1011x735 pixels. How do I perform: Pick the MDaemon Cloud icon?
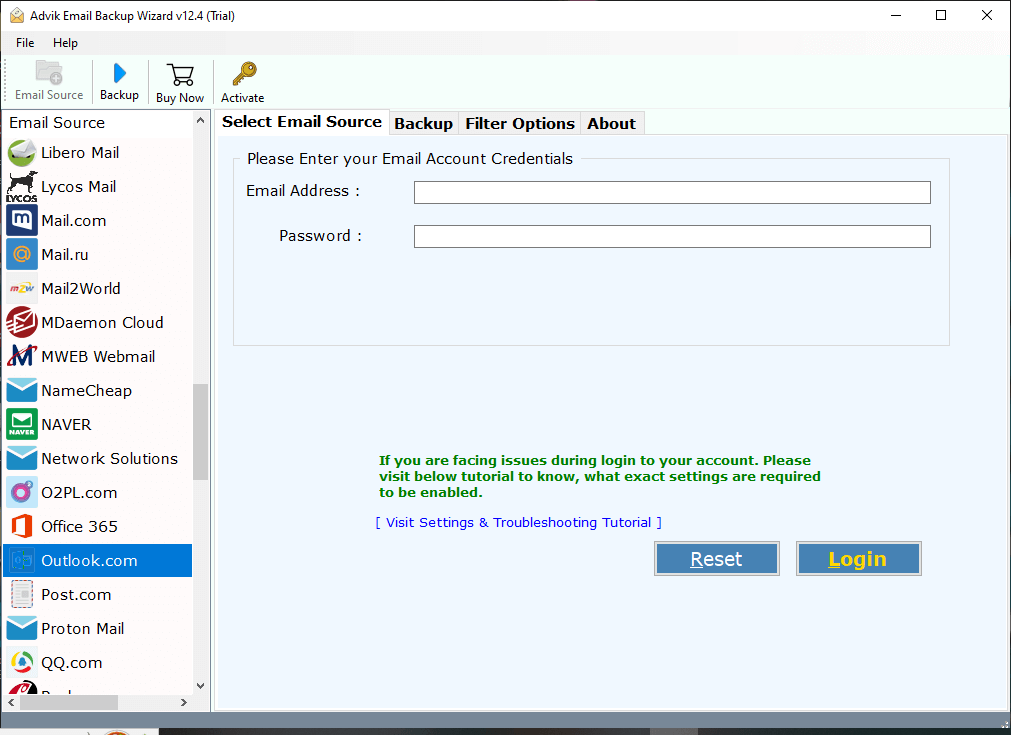(22, 322)
